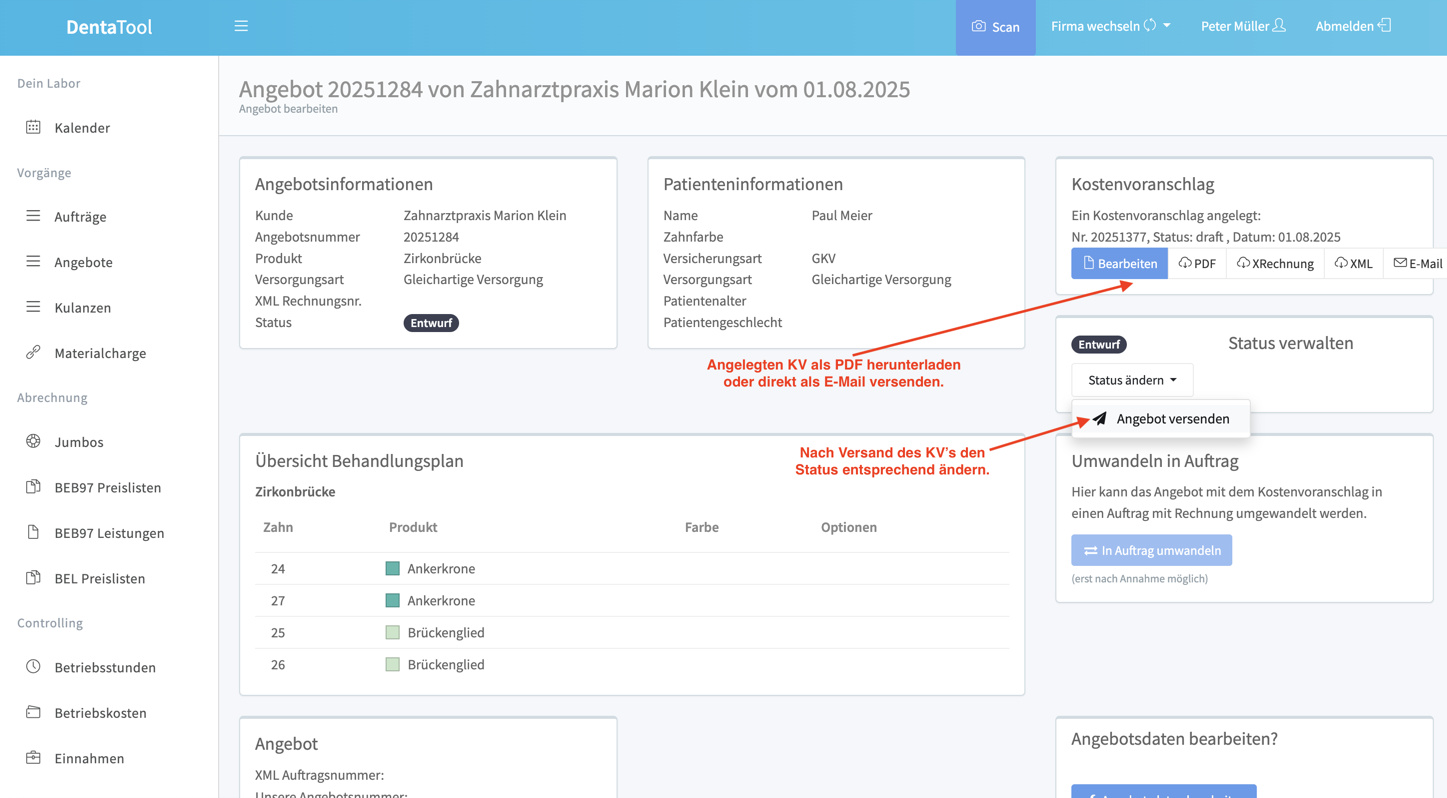Click Bearbeiten for the Kostenvoranschlag
The image size is (1447, 798).
[x=1119, y=263]
